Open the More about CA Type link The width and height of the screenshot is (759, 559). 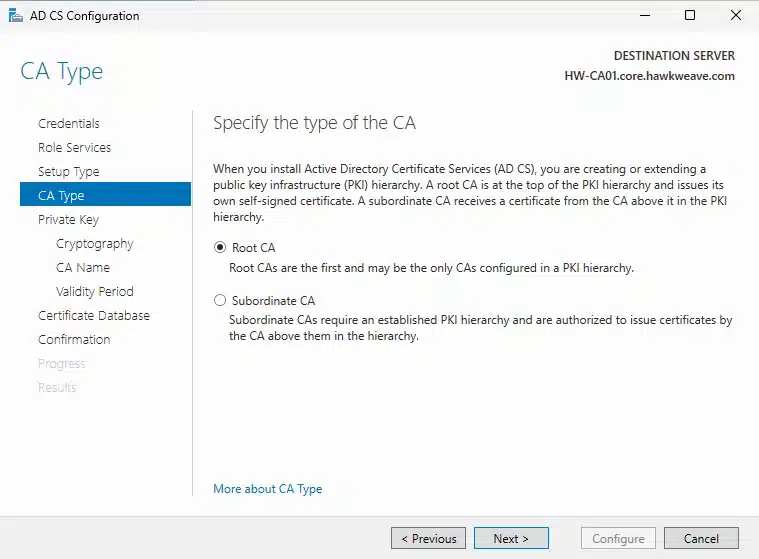pyautogui.click(x=267, y=489)
